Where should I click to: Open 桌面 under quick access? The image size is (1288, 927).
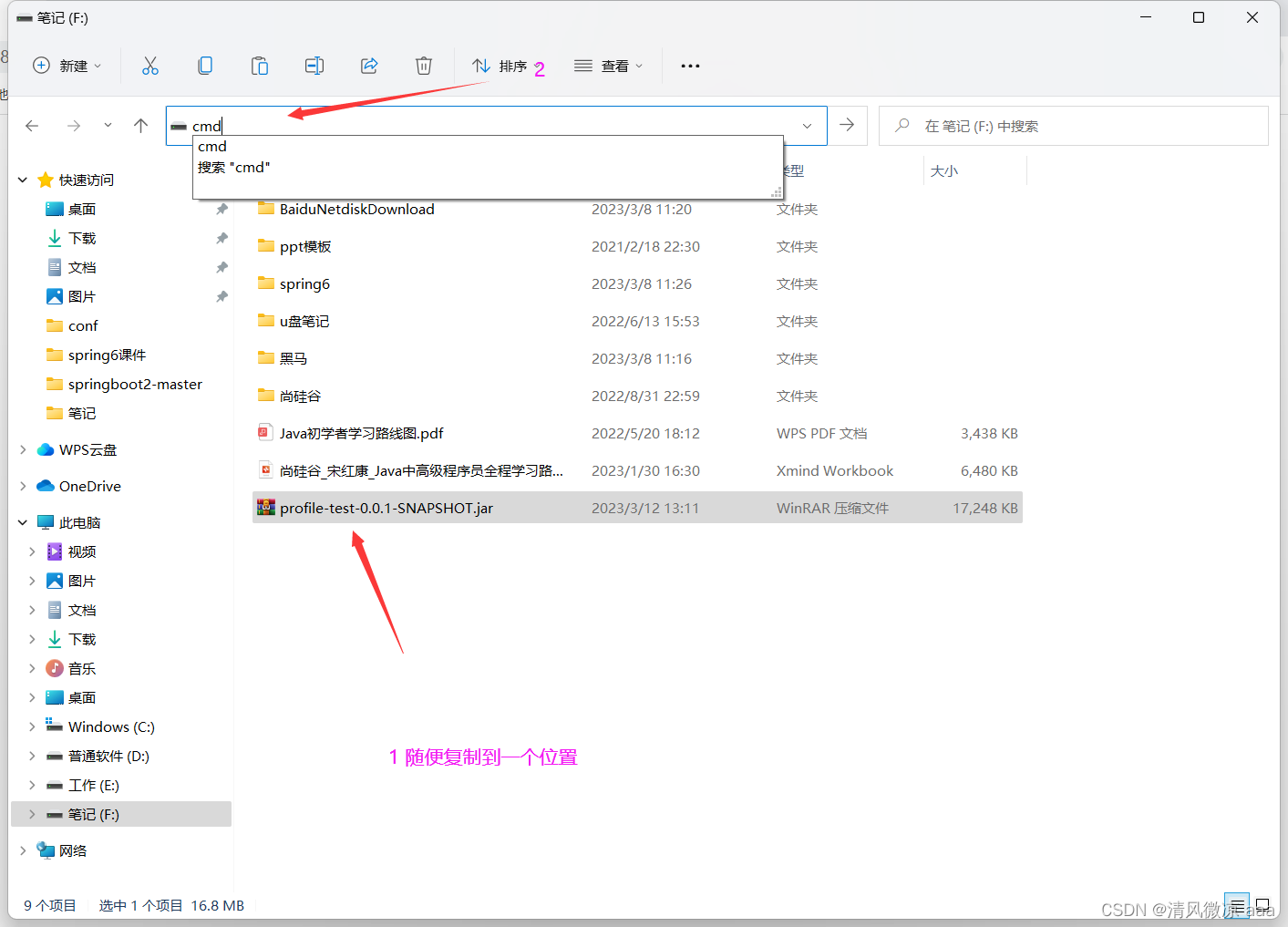(x=82, y=209)
